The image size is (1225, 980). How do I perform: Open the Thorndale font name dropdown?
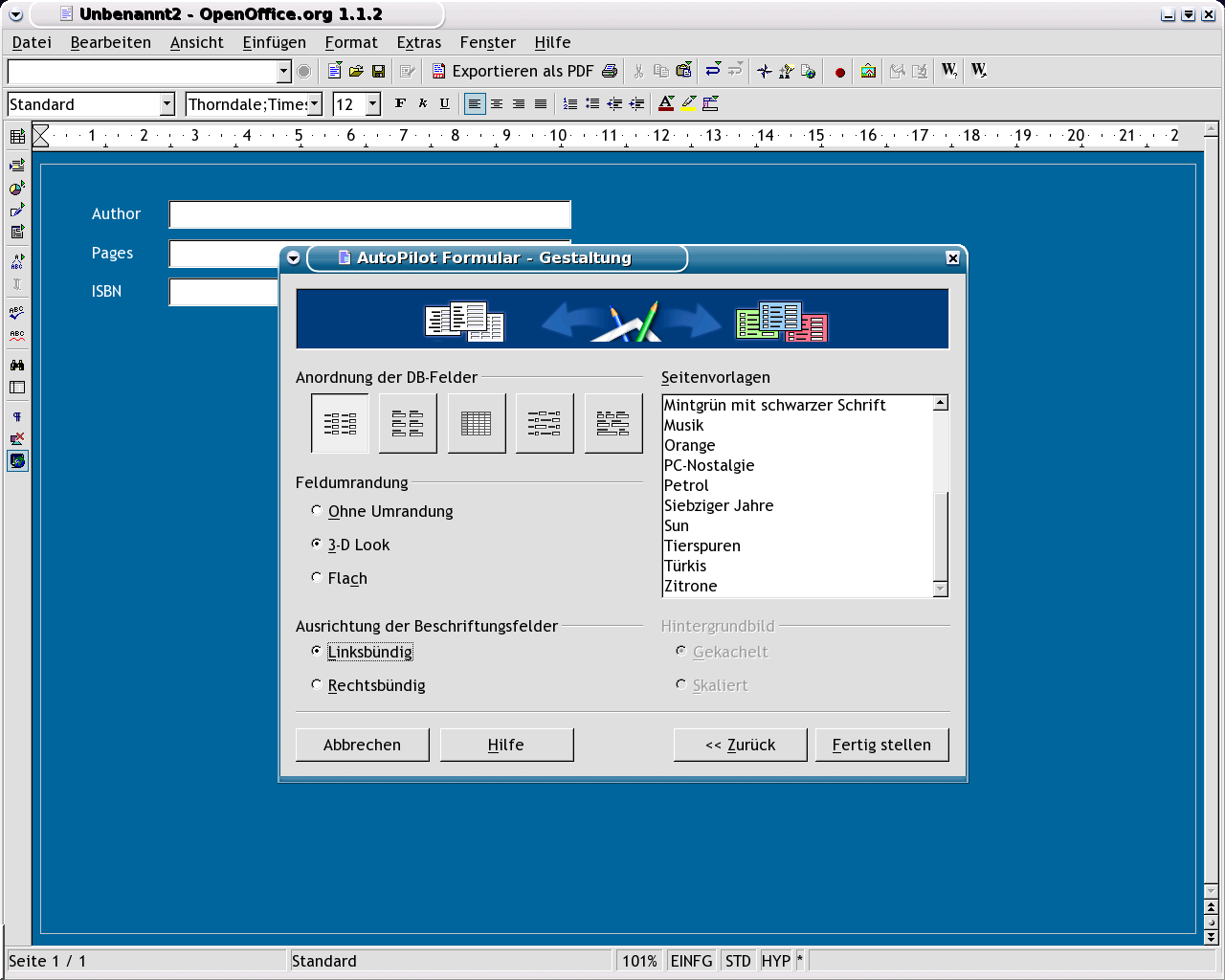tap(315, 104)
